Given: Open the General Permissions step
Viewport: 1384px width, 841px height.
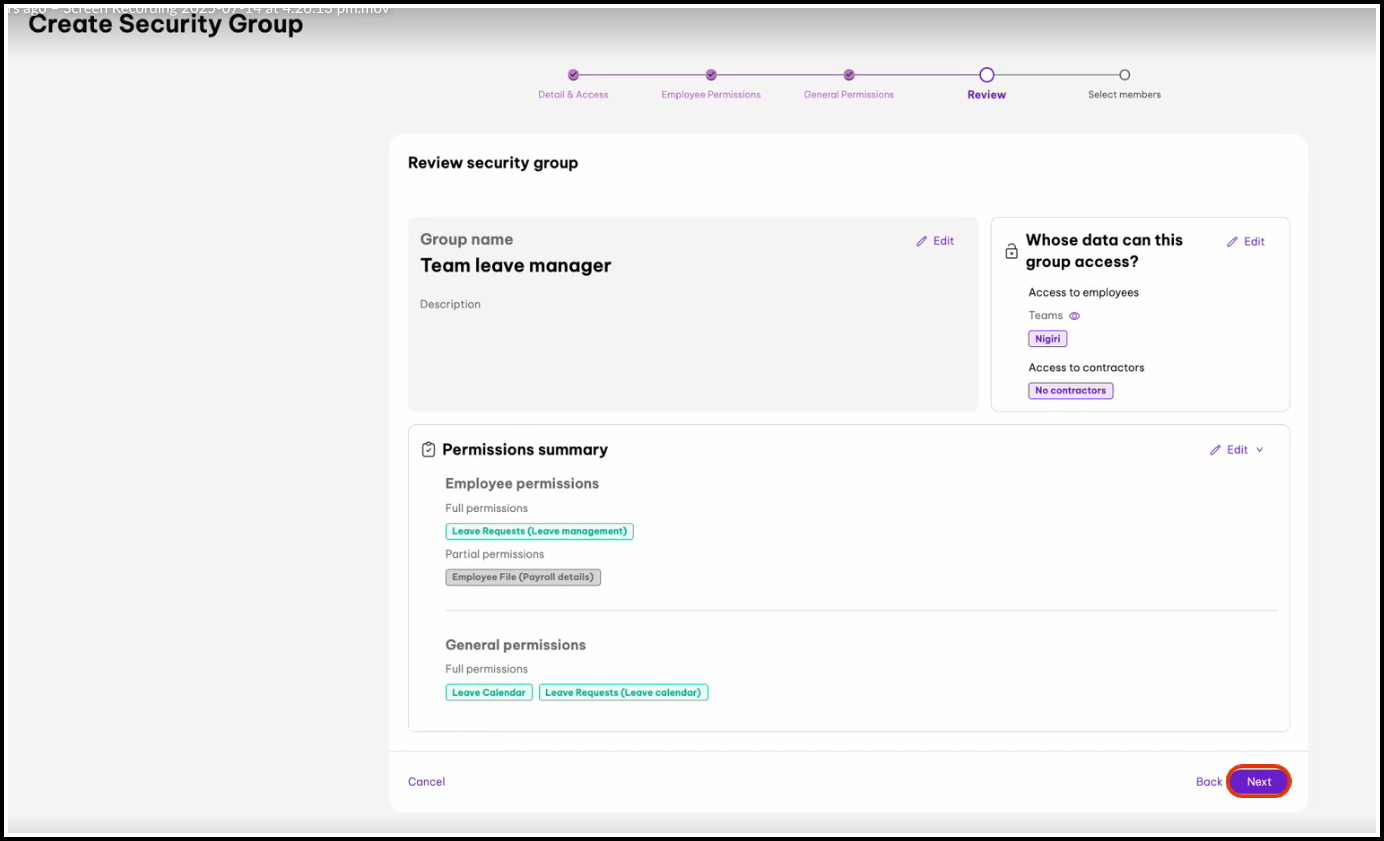Looking at the screenshot, I should point(849,75).
